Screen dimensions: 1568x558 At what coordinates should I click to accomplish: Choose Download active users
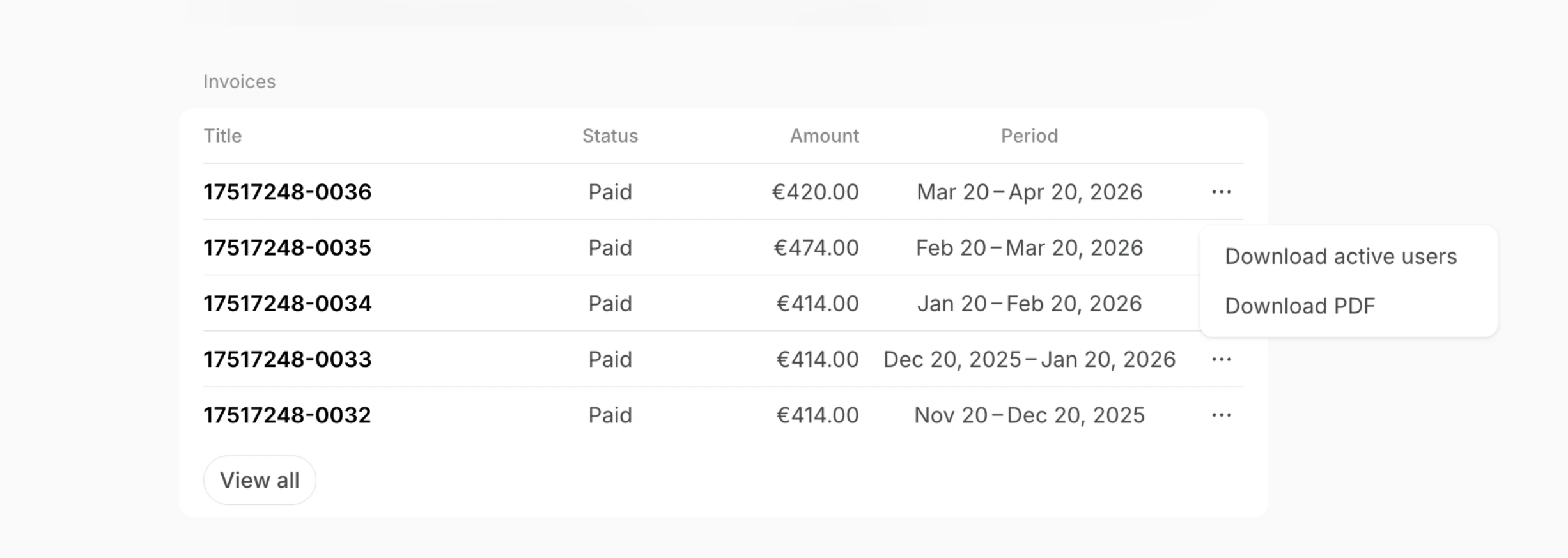[x=1340, y=256]
